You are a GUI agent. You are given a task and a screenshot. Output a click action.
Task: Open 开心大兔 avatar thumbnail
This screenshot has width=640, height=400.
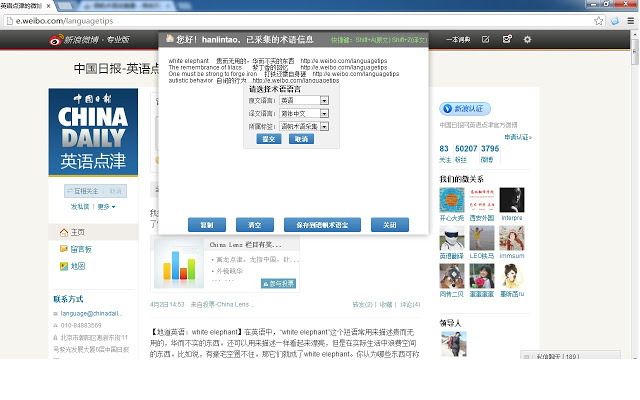coord(452,200)
